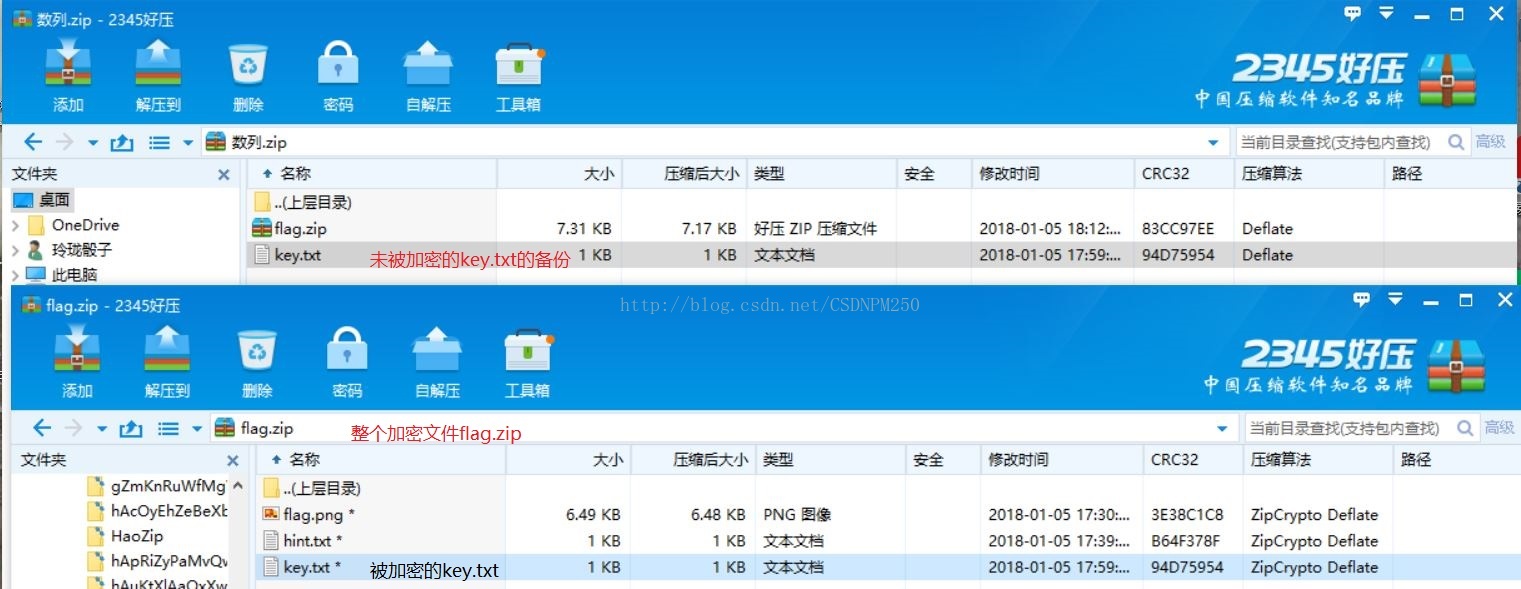Sort by 修改时间 column in flag.zip window
Image resolution: width=1521 pixels, height=589 pixels.
1061,460
